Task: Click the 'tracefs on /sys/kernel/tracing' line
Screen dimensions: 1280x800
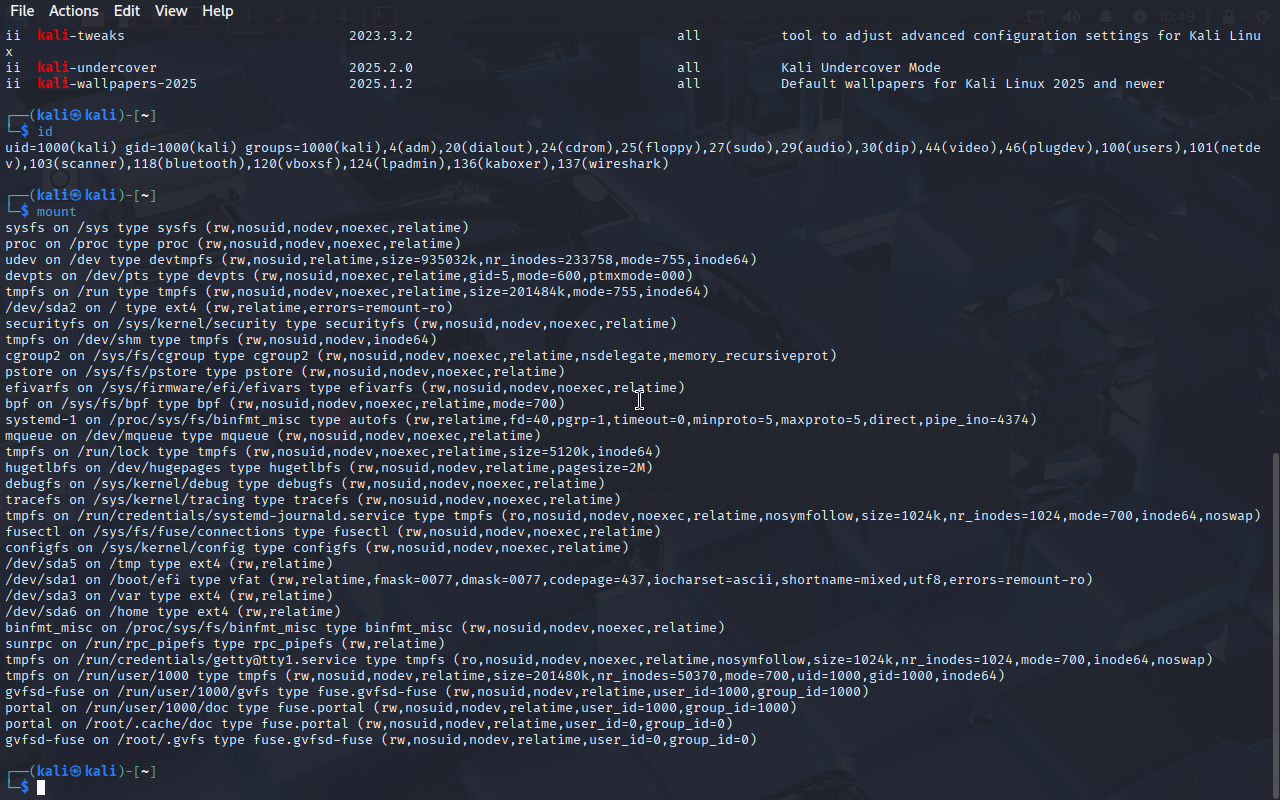Action: coord(313,499)
